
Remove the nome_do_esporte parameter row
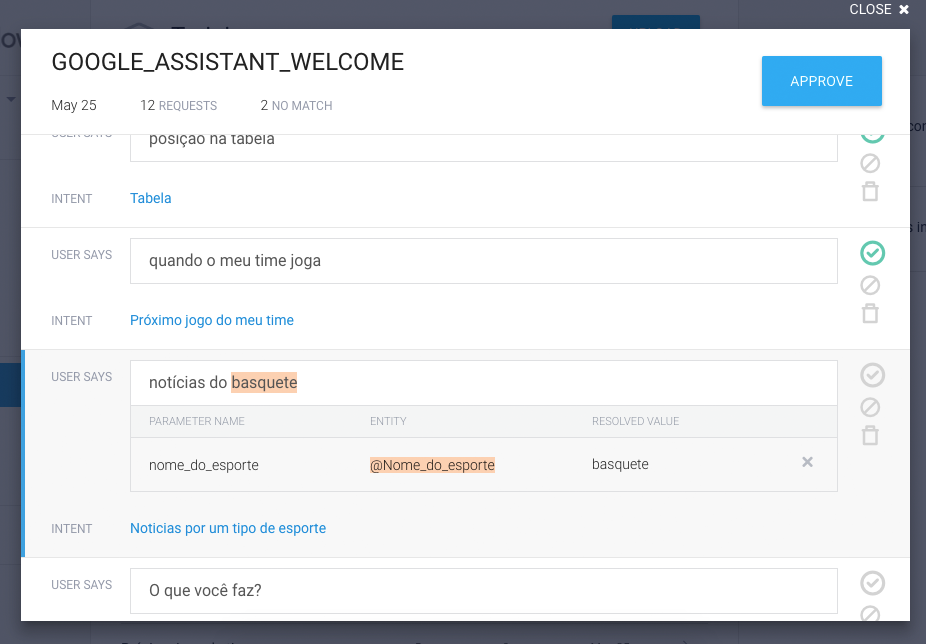[x=807, y=462]
